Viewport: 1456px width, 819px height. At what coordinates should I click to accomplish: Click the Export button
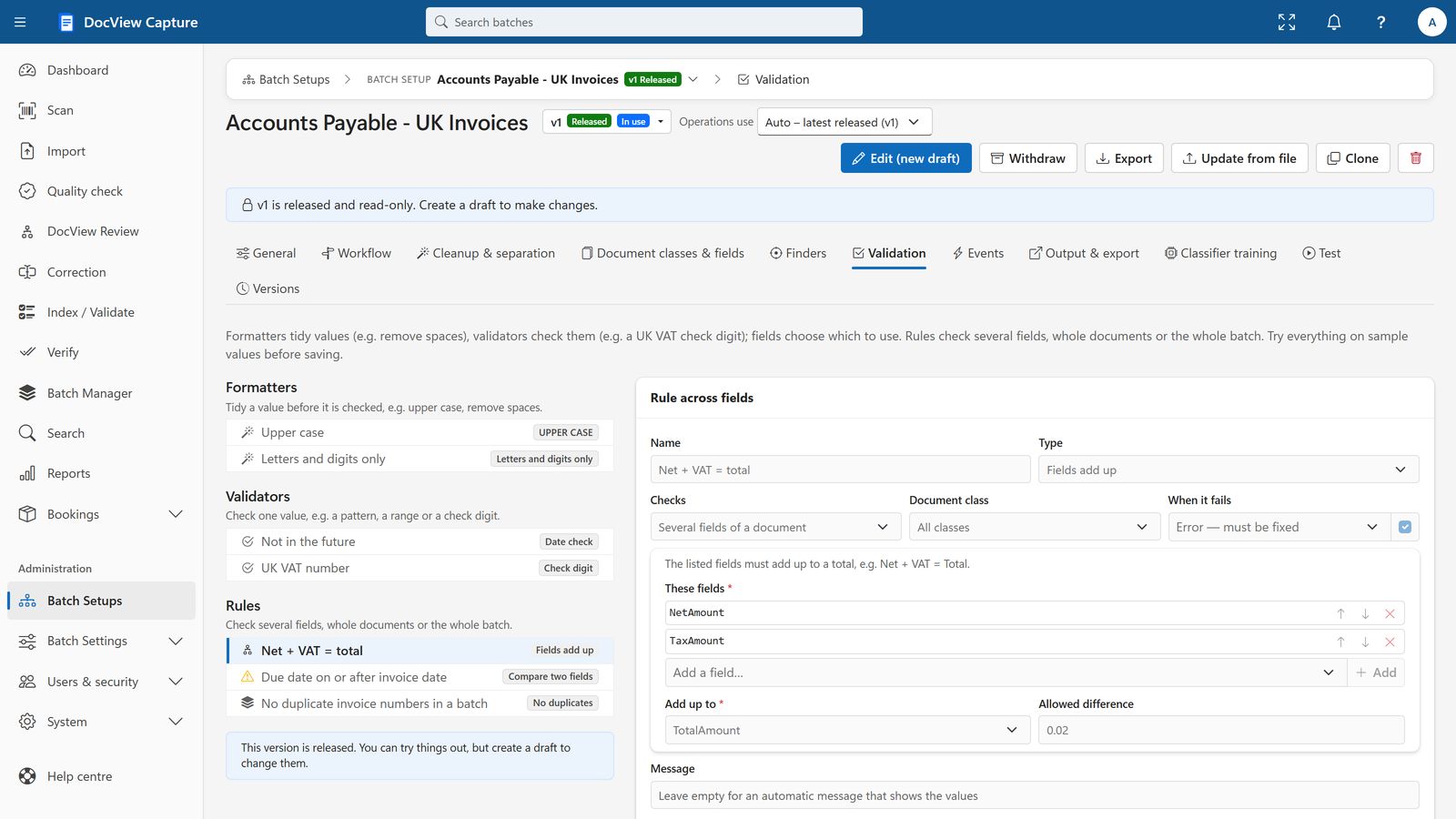point(1124,158)
